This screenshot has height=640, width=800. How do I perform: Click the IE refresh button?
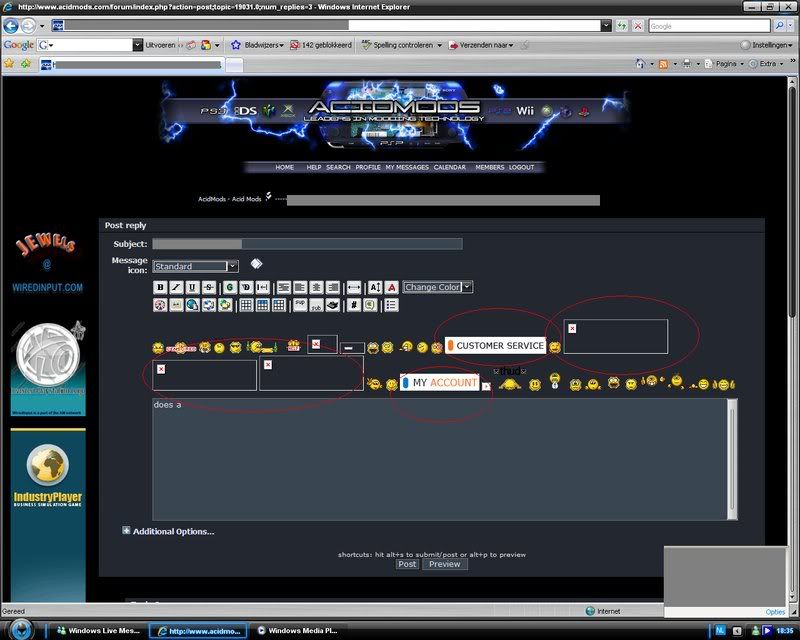[621, 26]
